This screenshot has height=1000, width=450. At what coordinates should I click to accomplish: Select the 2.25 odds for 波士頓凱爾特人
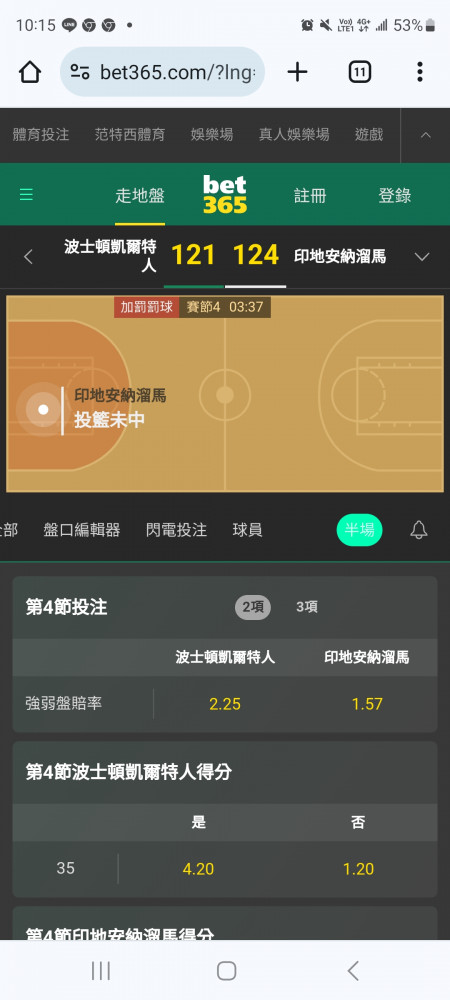coord(225,704)
